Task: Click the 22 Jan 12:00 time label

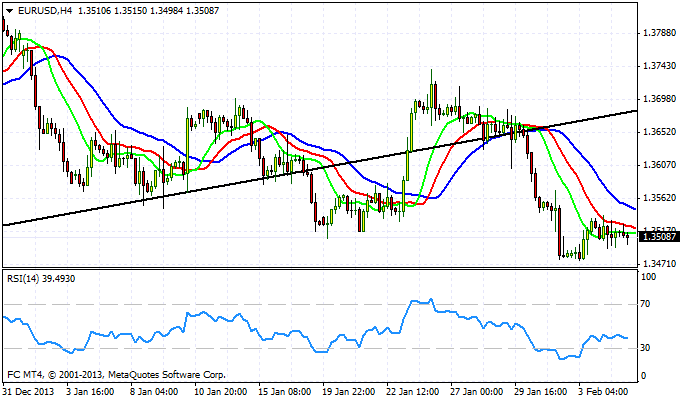Action: pyautogui.click(x=413, y=391)
